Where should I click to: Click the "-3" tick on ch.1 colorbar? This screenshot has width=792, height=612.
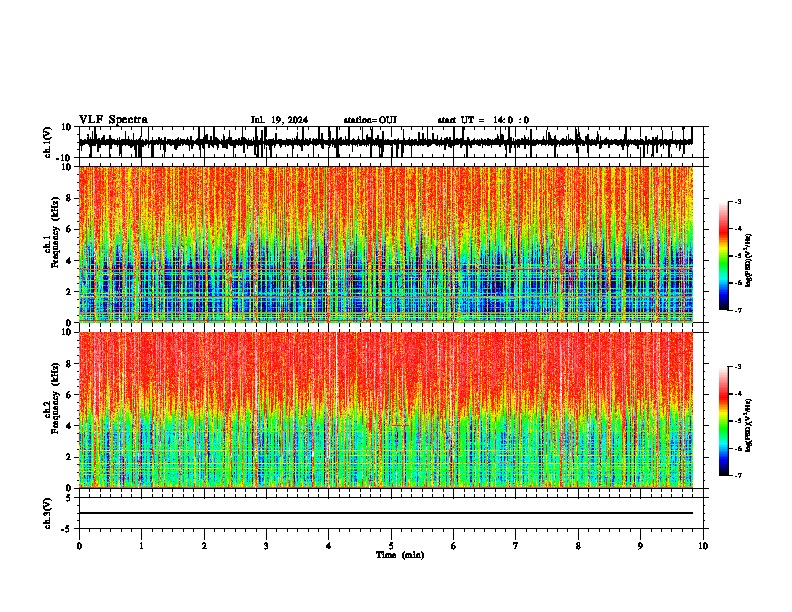[737, 202]
